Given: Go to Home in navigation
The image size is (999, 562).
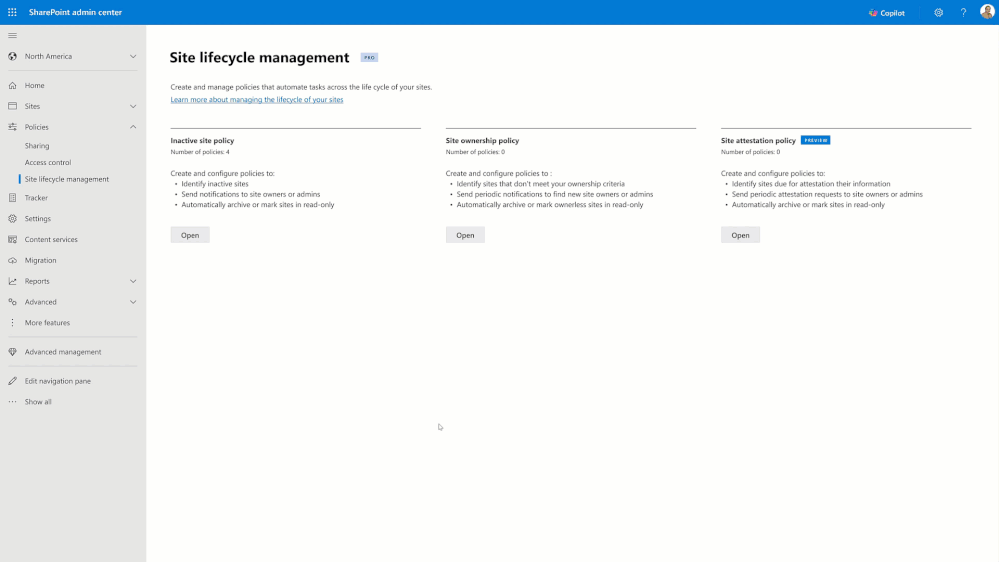Looking at the screenshot, I should coord(34,85).
